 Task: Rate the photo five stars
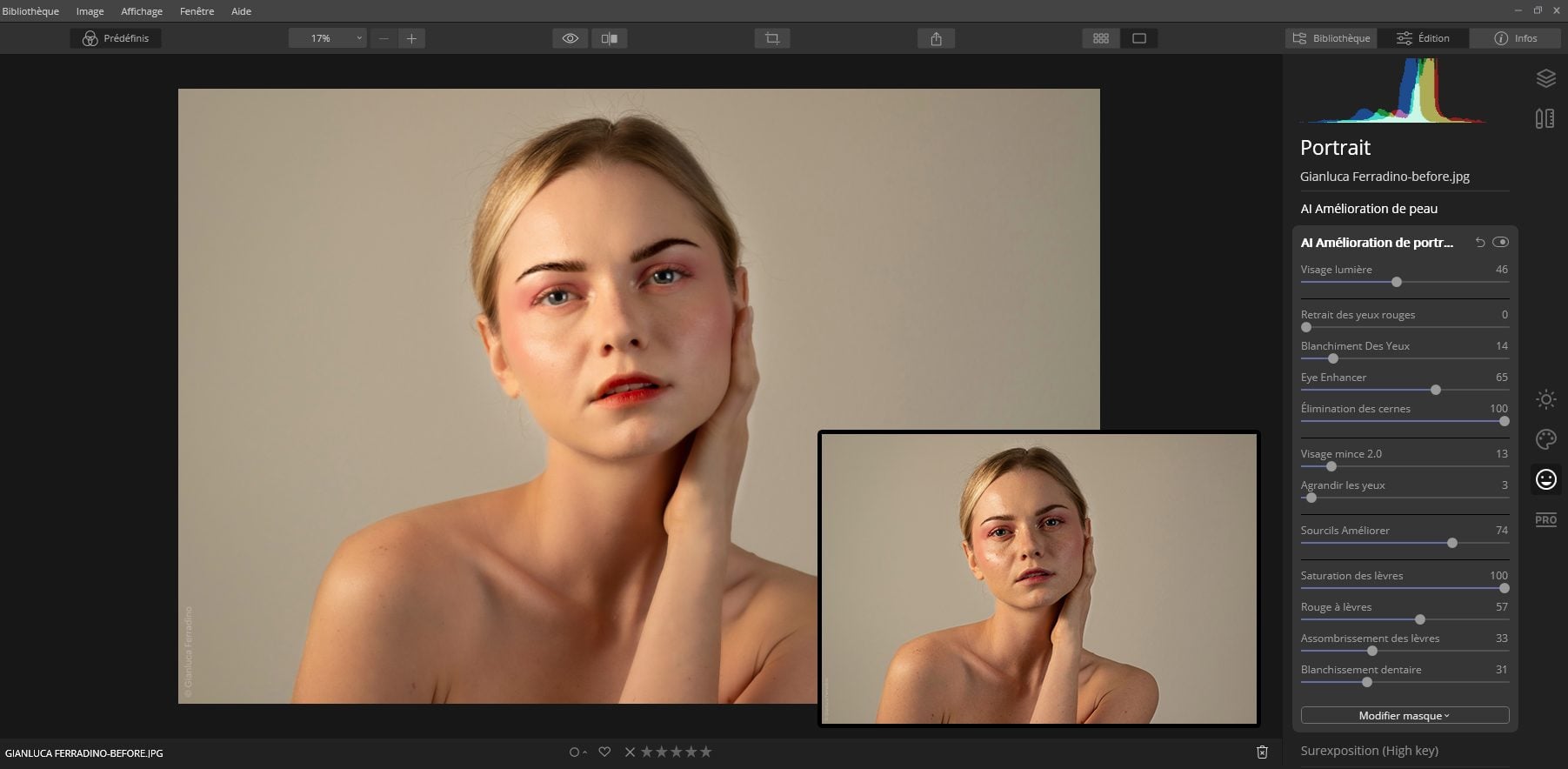click(705, 752)
